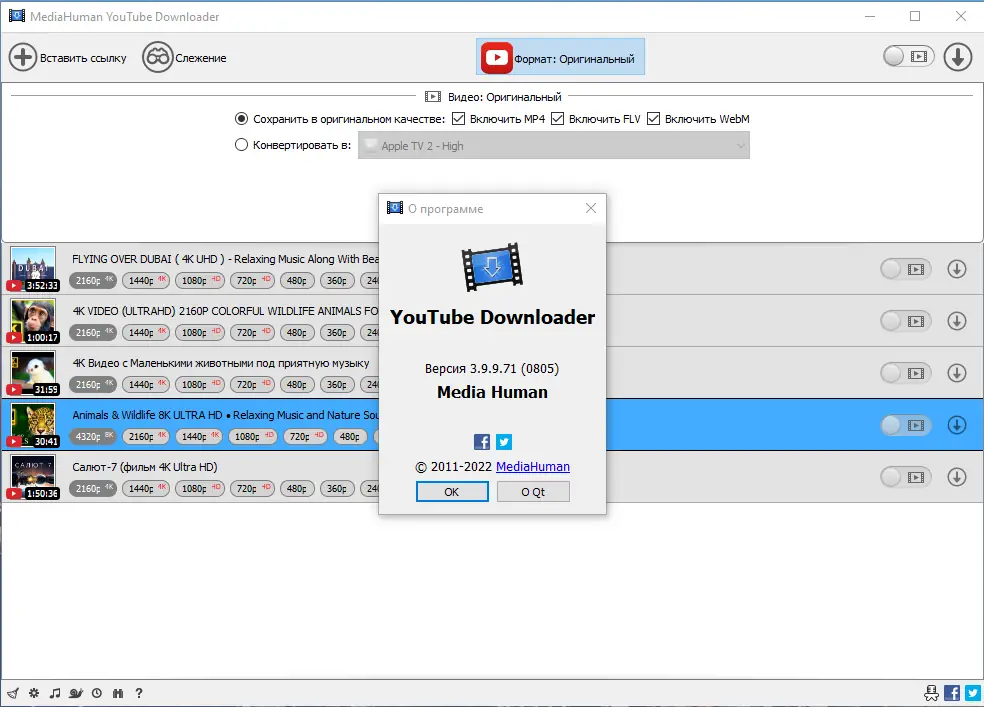Flip the toggle switch in the top-right toolbar
Image resolution: width=984 pixels, height=707 pixels.
click(907, 57)
